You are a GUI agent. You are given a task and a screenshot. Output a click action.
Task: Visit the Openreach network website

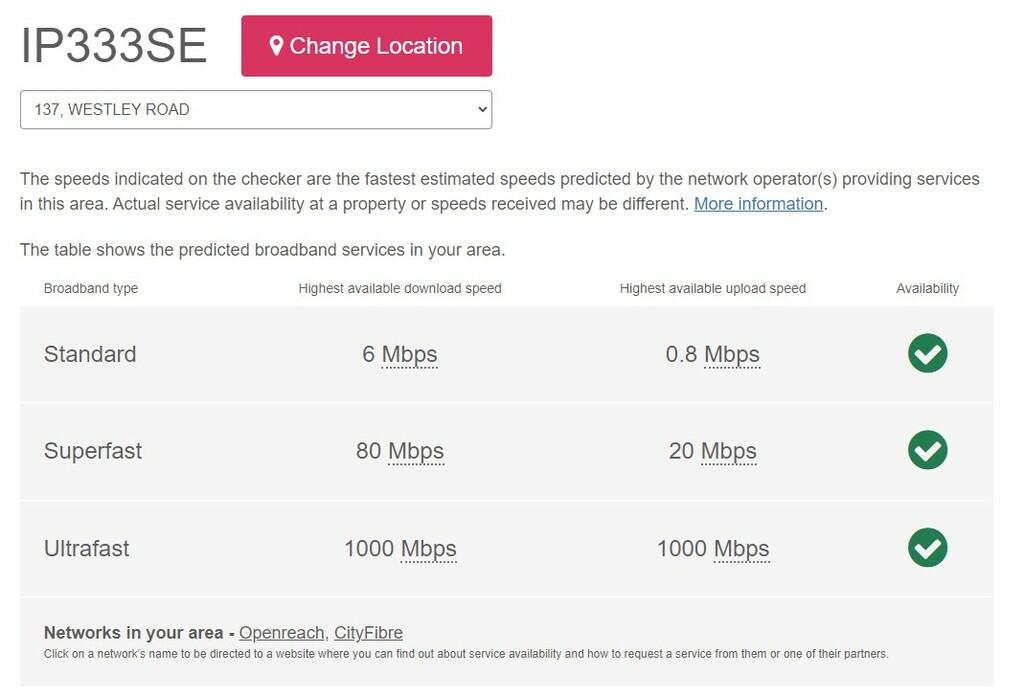coord(282,632)
